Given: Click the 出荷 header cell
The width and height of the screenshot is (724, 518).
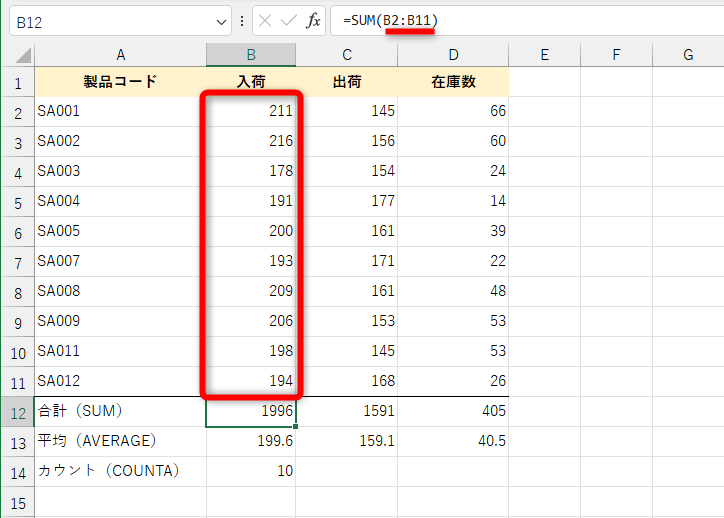Looking at the screenshot, I should 347,82.
